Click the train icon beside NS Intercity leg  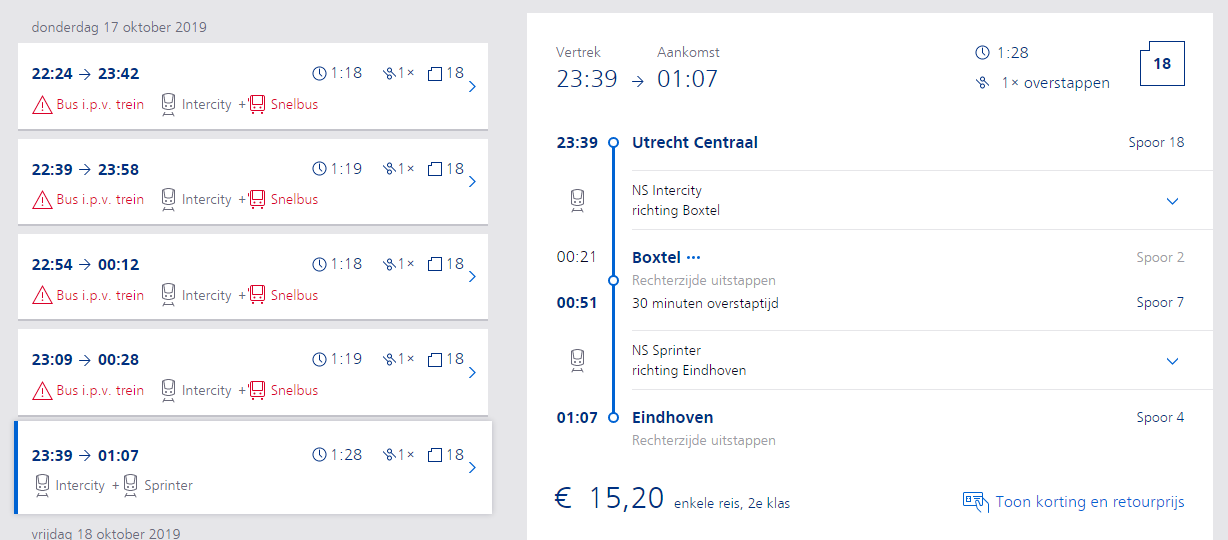point(577,201)
